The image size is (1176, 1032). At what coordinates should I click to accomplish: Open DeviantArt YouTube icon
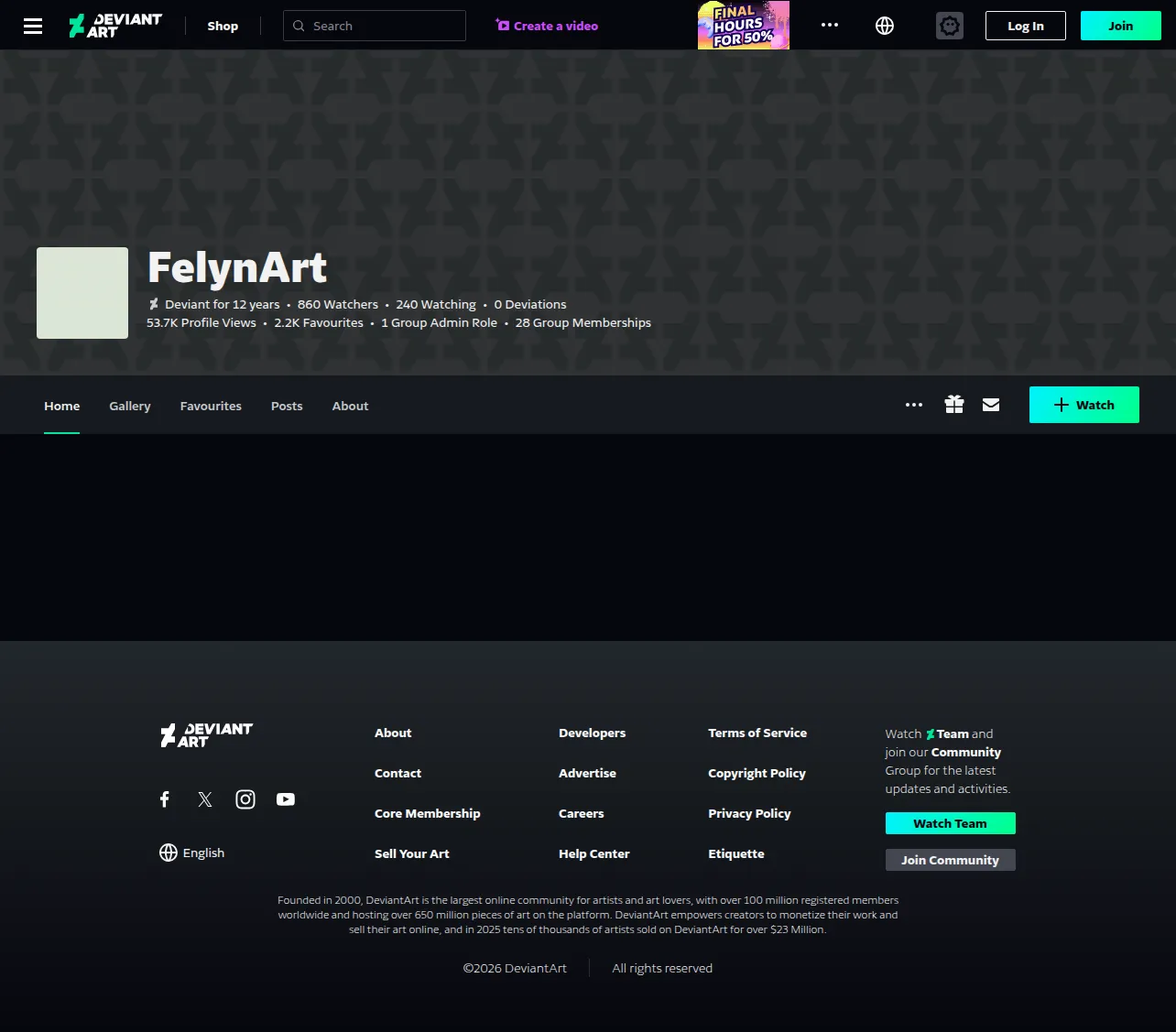click(286, 799)
